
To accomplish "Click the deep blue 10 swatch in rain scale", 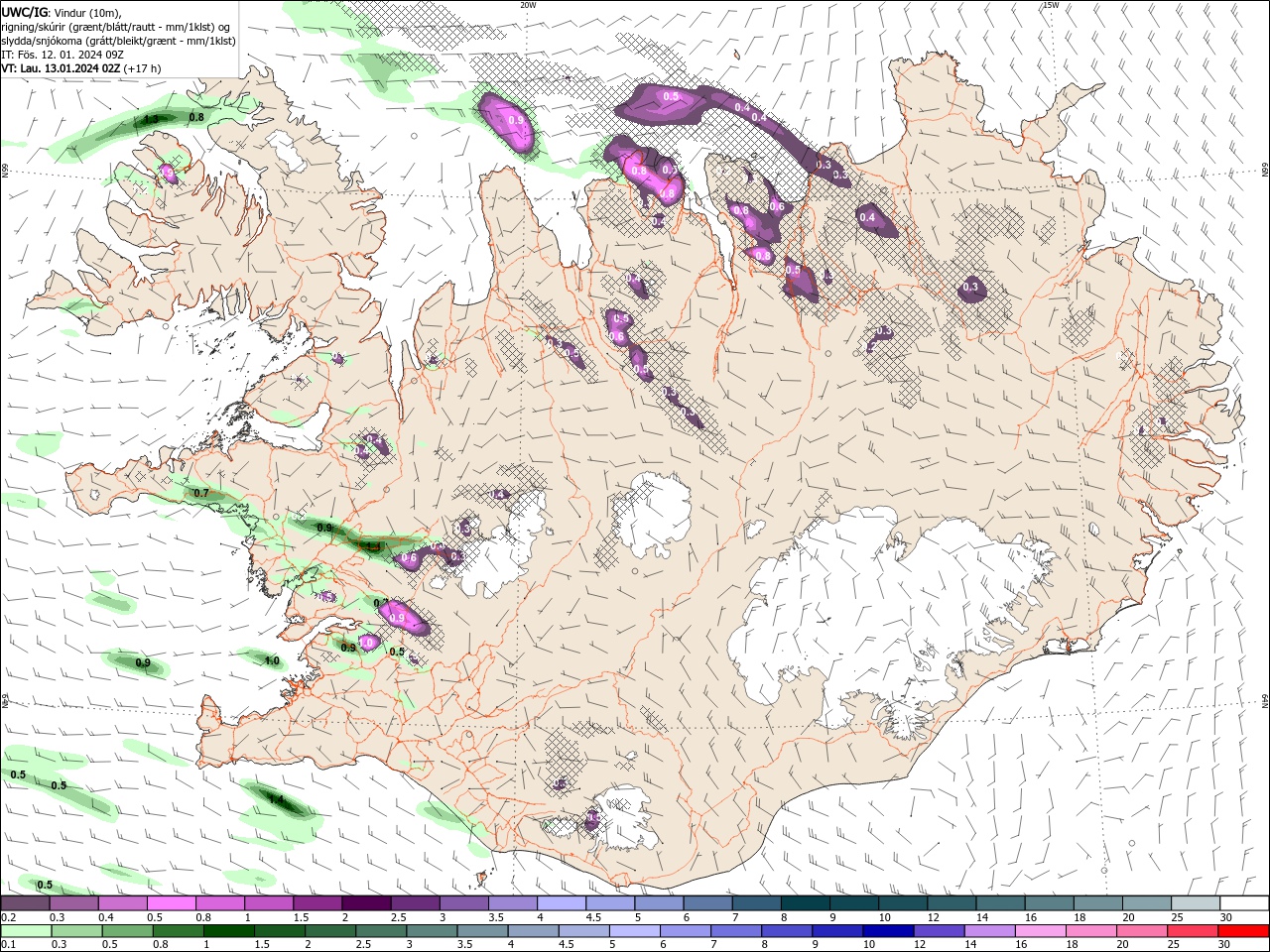I will [887, 931].
